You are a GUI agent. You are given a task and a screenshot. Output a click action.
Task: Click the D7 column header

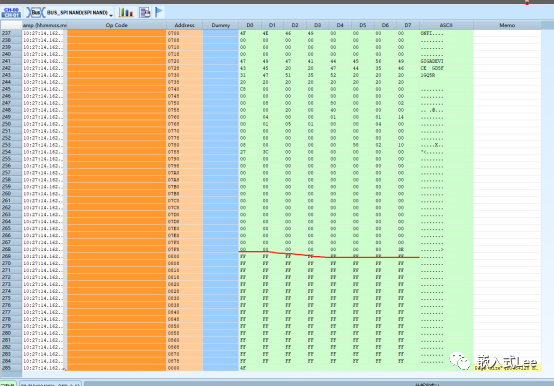click(x=408, y=25)
